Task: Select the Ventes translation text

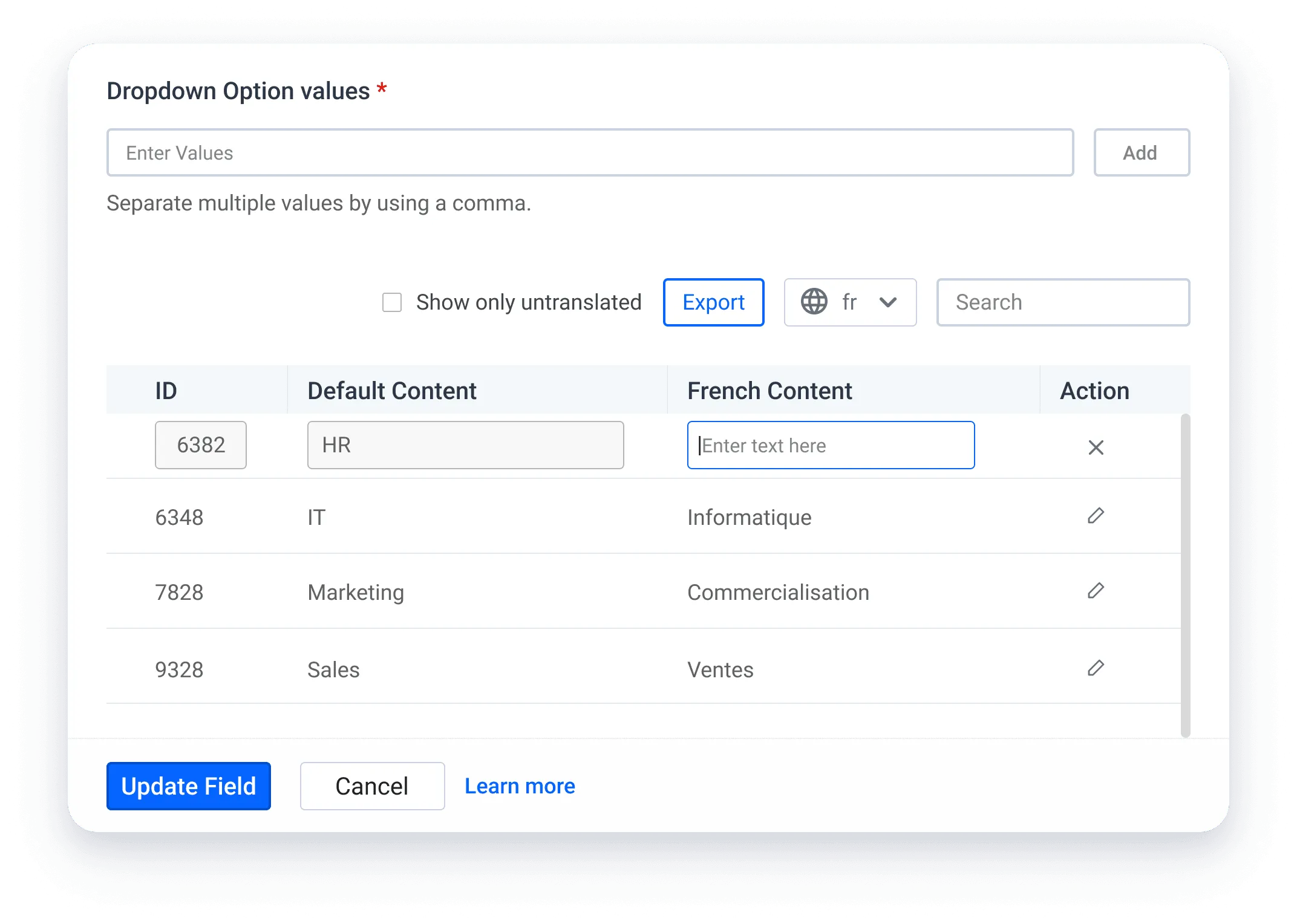Action: pyautogui.click(x=720, y=668)
